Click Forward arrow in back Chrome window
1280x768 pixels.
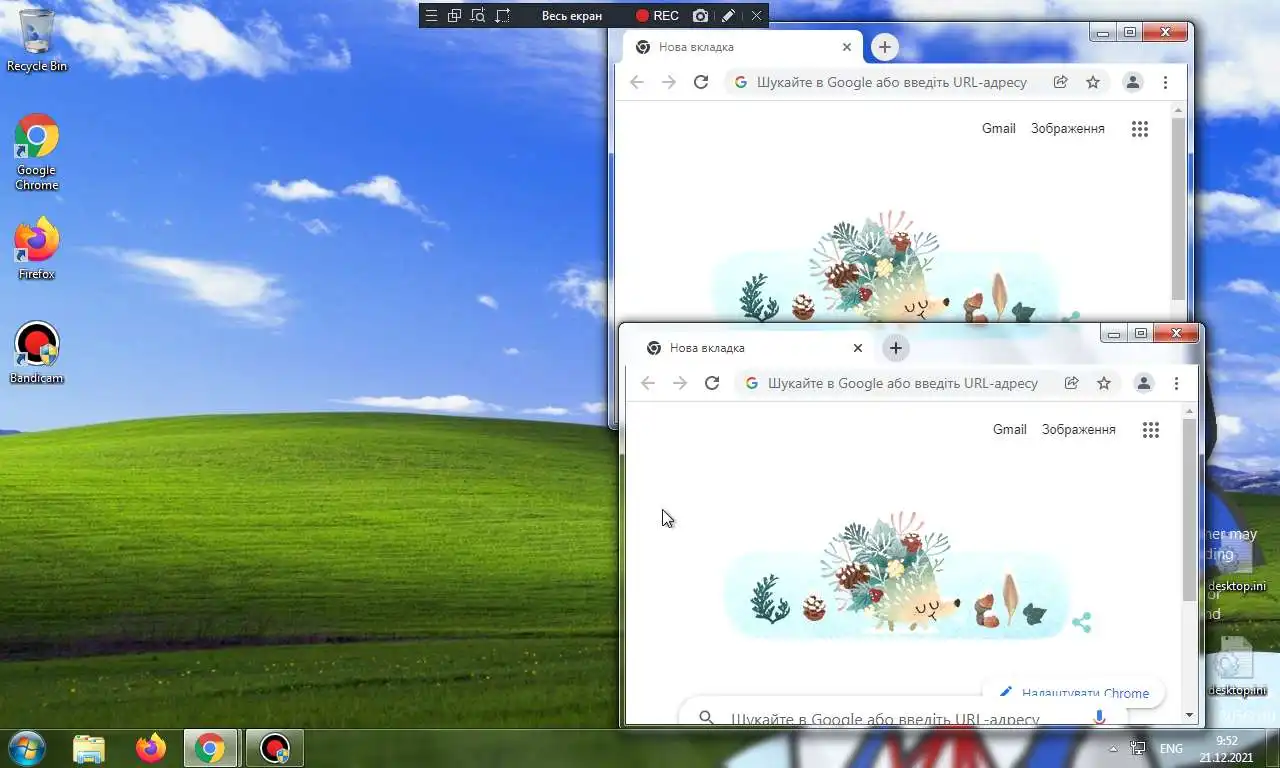[x=669, y=82]
